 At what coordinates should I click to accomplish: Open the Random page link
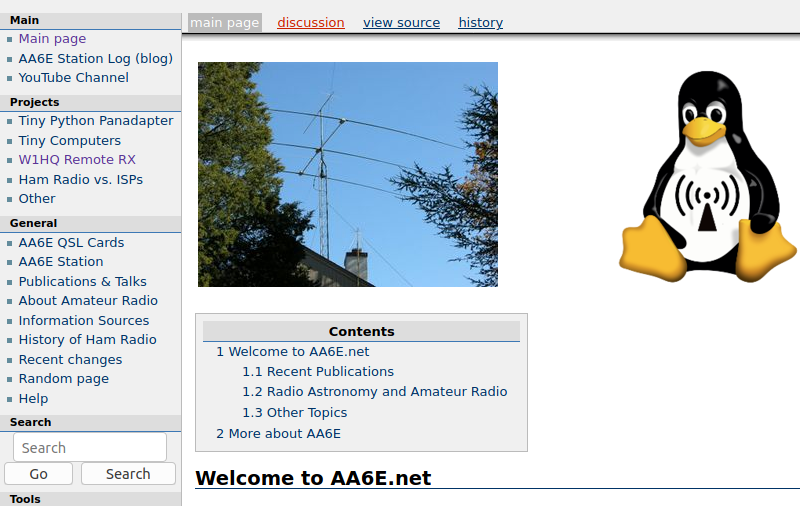pyautogui.click(x=63, y=379)
